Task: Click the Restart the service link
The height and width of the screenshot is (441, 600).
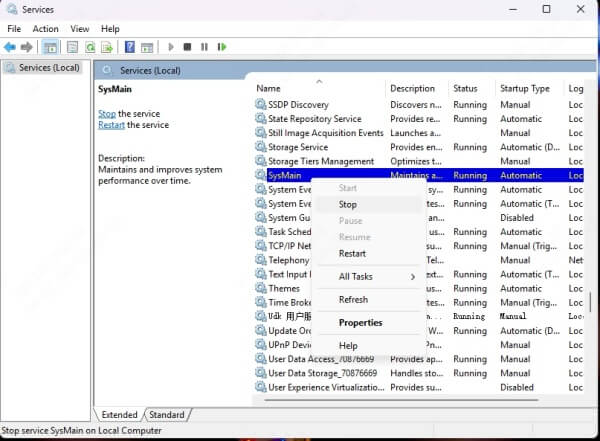Action: [x=111, y=125]
